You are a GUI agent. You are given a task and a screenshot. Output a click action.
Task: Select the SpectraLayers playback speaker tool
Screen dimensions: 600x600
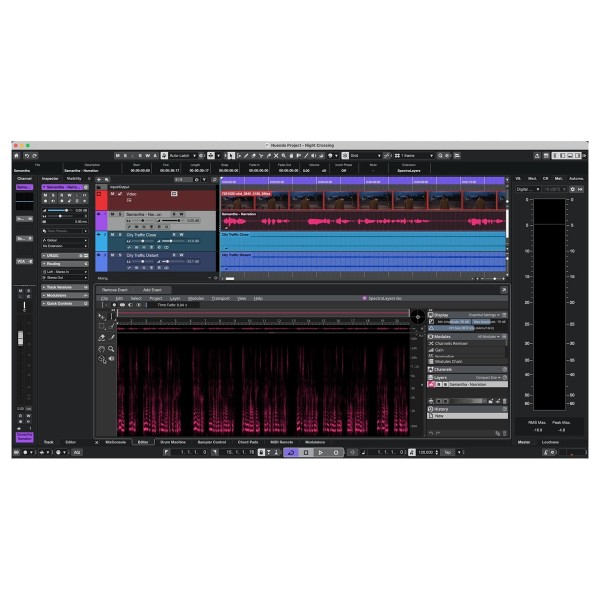(x=111, y=359)
